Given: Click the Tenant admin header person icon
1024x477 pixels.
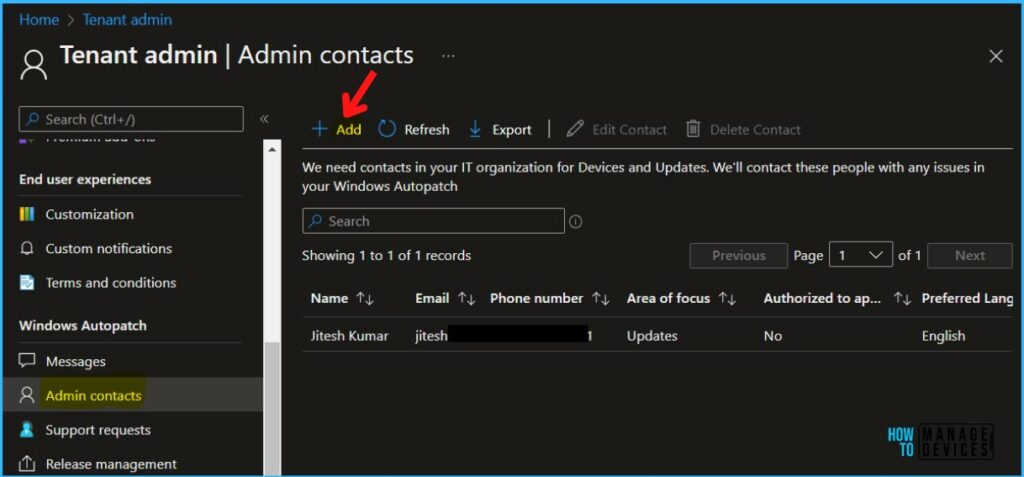Looking at the screenshot, I should (x=33, y=65).
